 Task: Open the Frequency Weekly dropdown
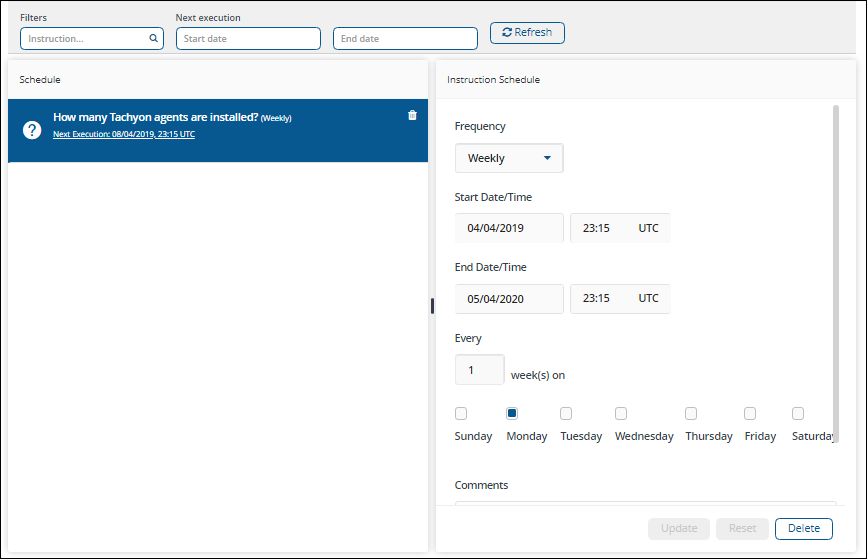509,158
